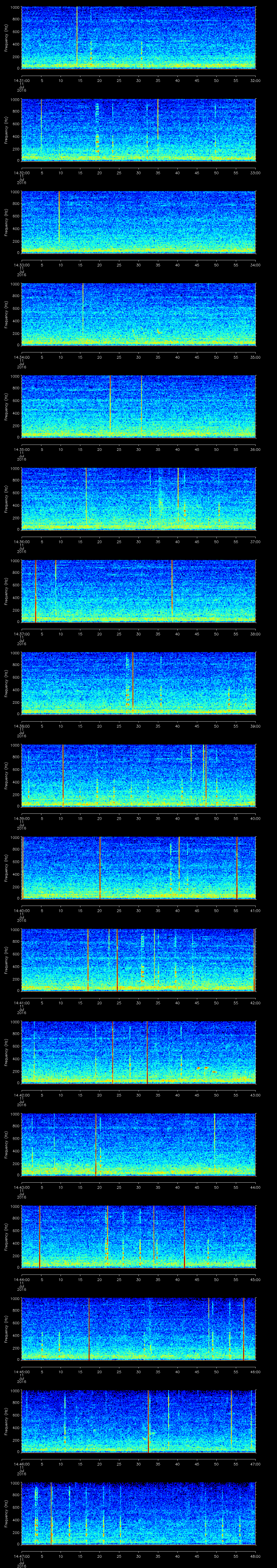Viewport: 277px width, 1568px height.
Task: Click the '14:46:00' start time label
Action: pos(21,1464)
